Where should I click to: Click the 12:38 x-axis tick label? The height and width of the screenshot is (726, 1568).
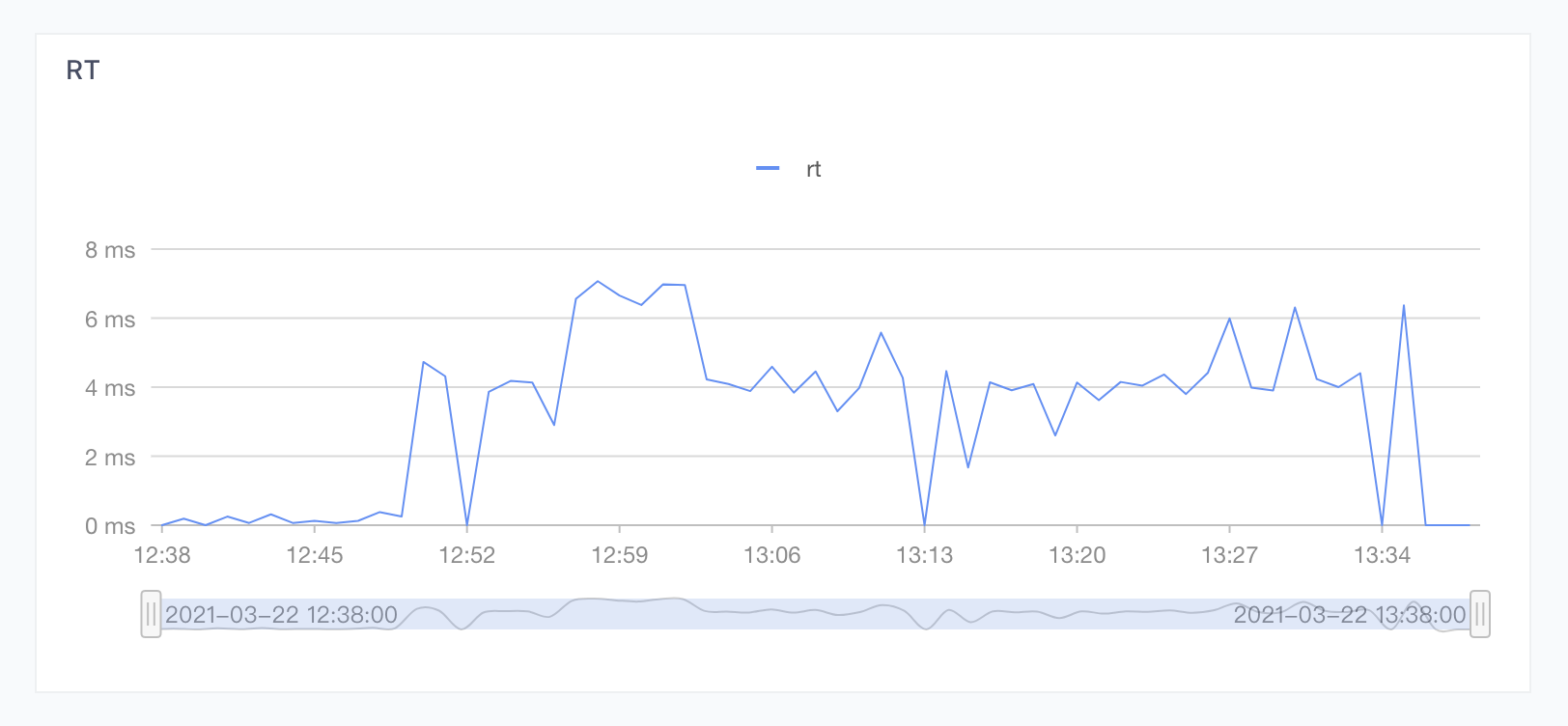162,555
